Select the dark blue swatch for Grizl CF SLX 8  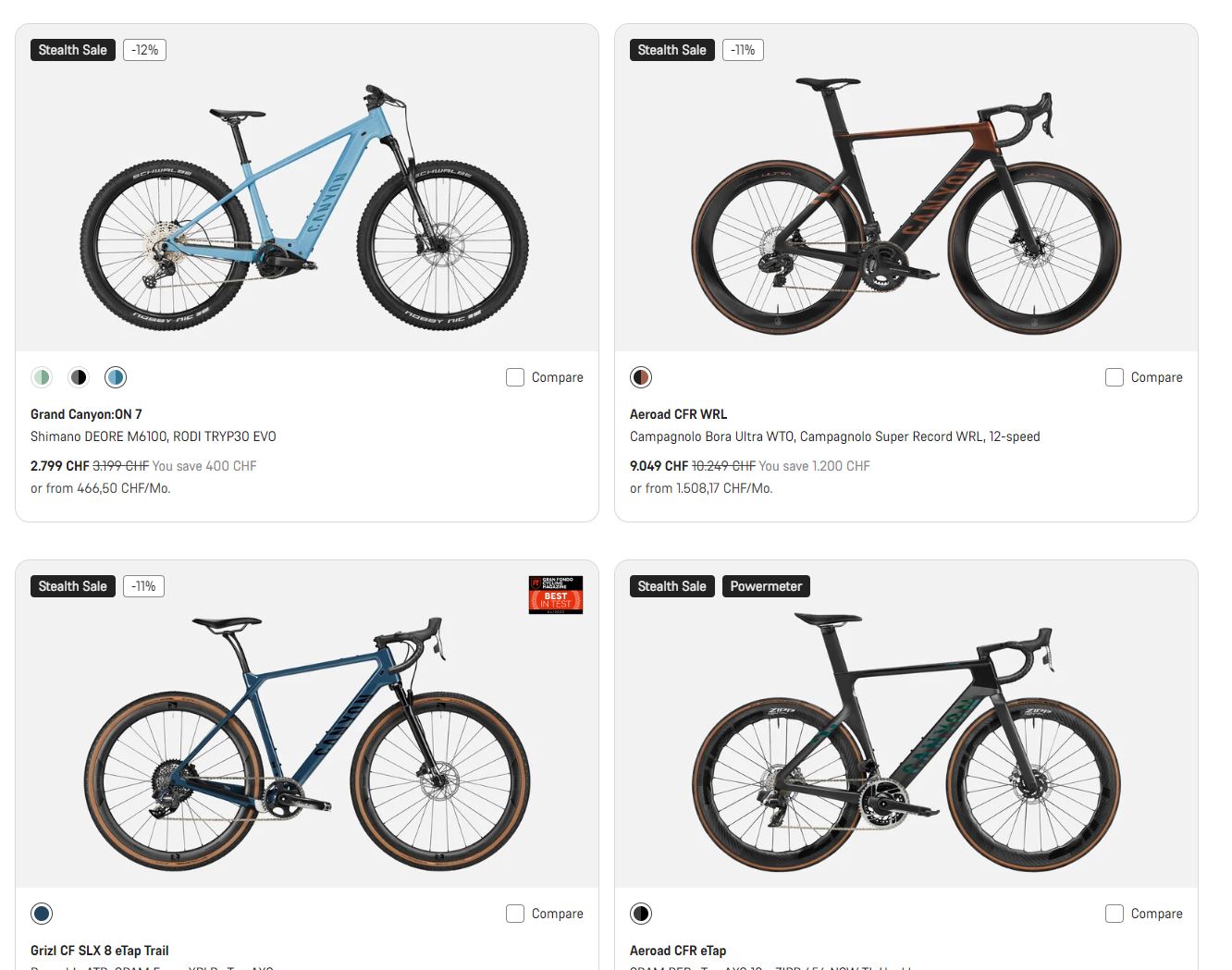(42, 914)
